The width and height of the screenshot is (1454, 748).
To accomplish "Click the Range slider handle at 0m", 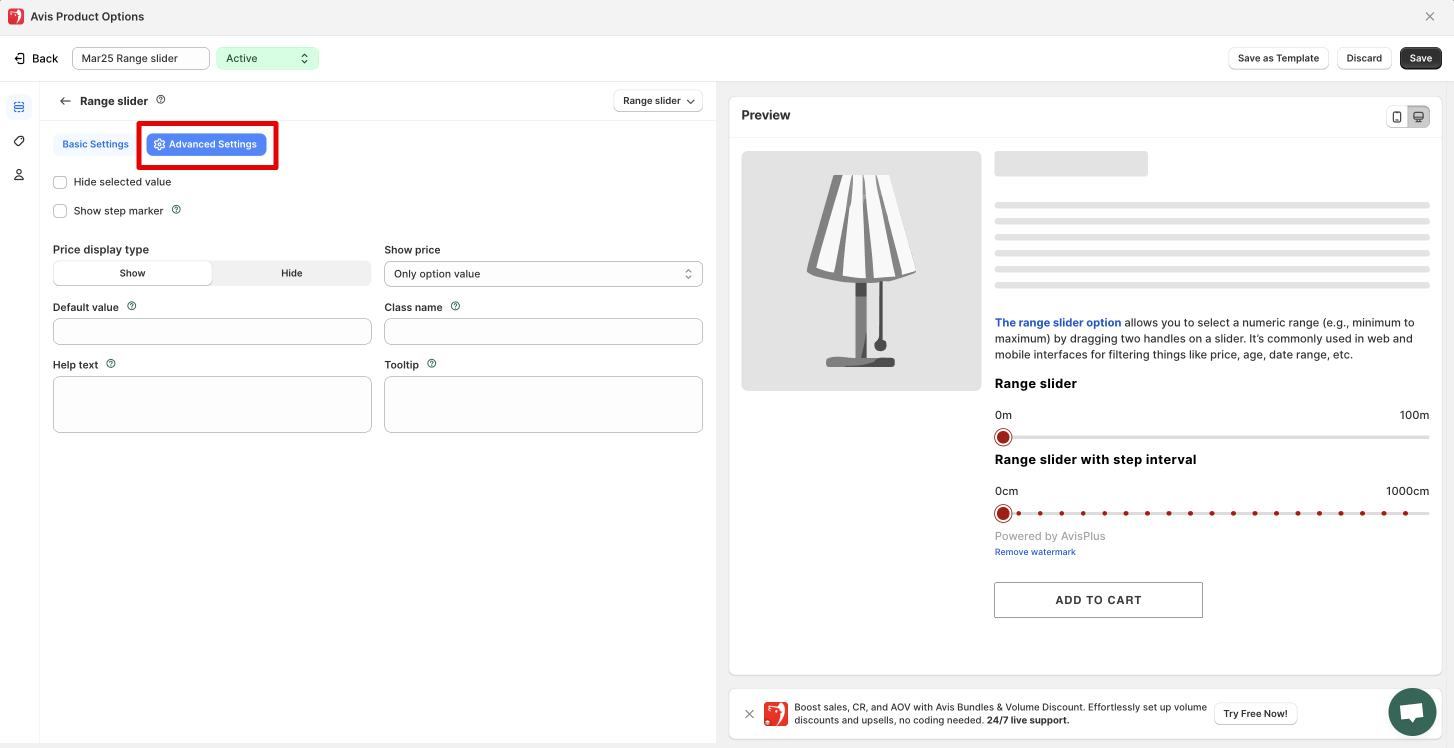I will 1003,437.
